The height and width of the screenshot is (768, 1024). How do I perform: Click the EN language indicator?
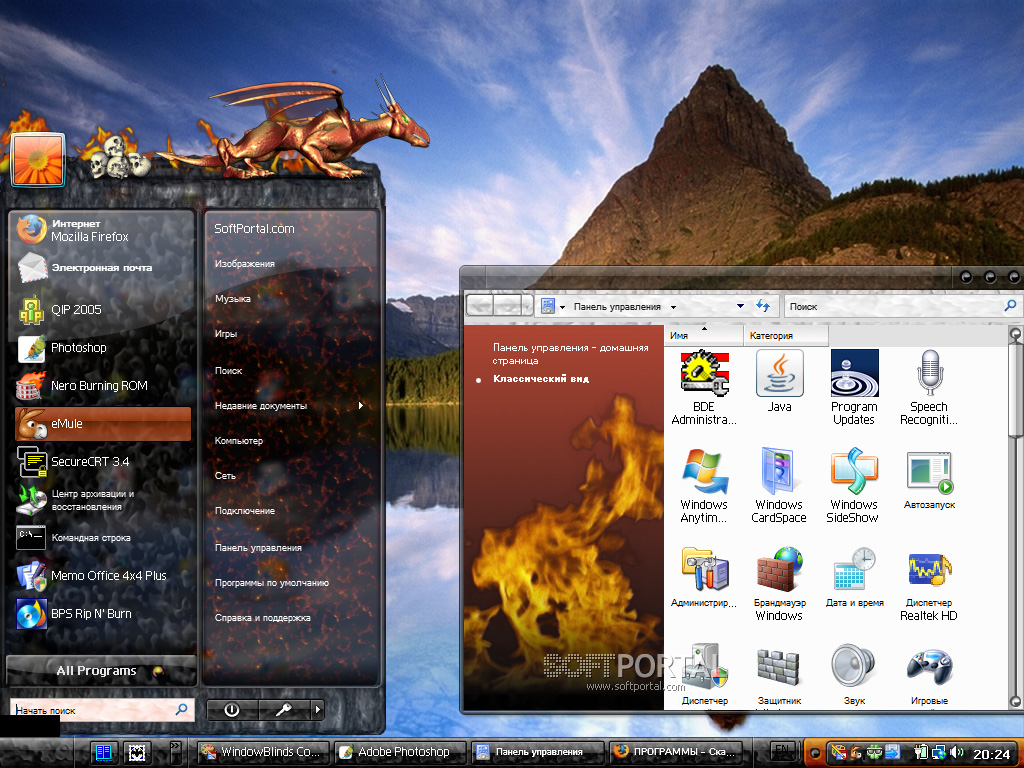tap(781, 750)
